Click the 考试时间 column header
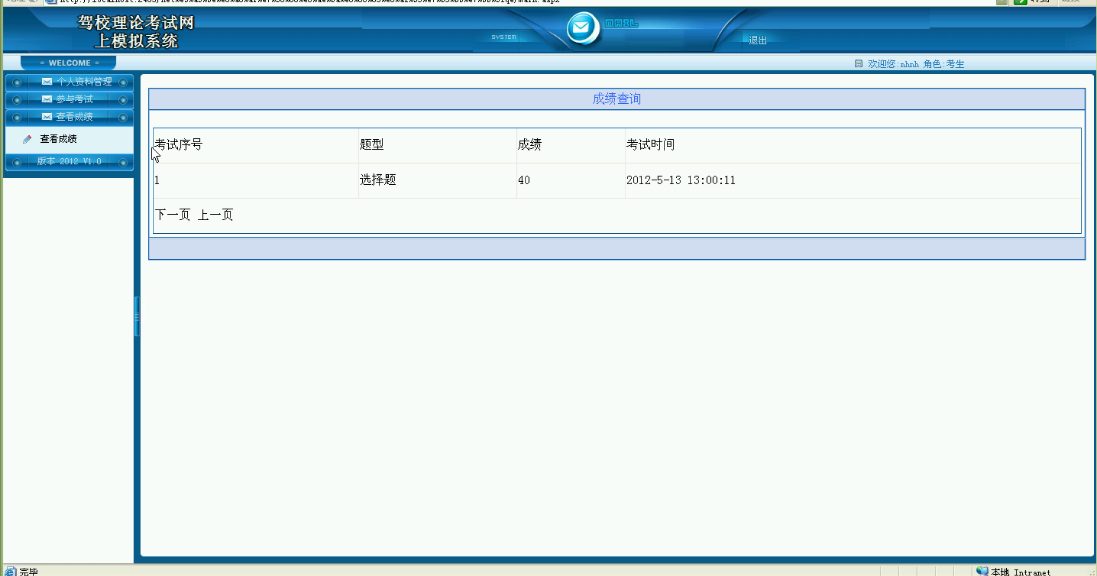This screenshot has height=576, width=1097. point(651,145)
